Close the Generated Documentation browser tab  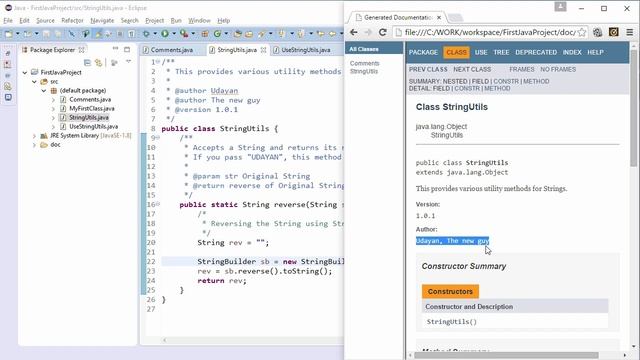click(x=439, y=18)
